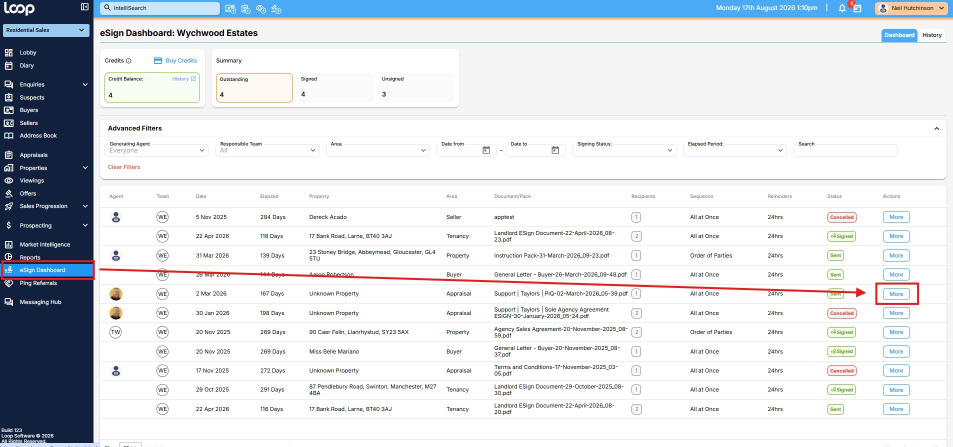Go to Suspects in the sidebar
This screenshot has height=447, width=953.
pyautogui.click(x=32, y=97)
